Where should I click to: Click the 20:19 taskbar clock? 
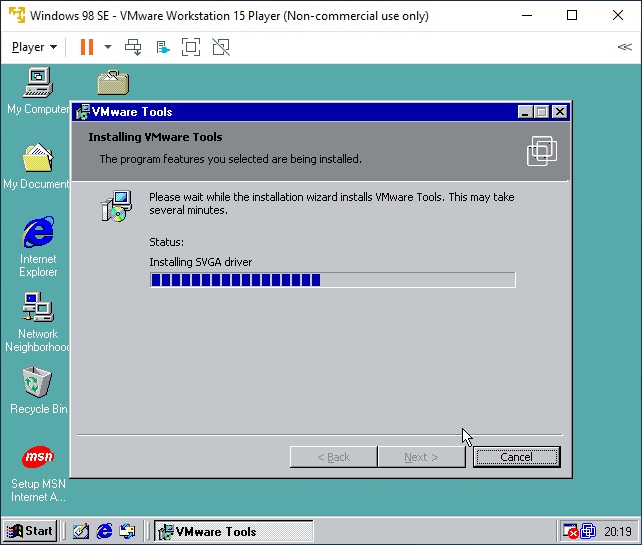[x=618, y=531]
